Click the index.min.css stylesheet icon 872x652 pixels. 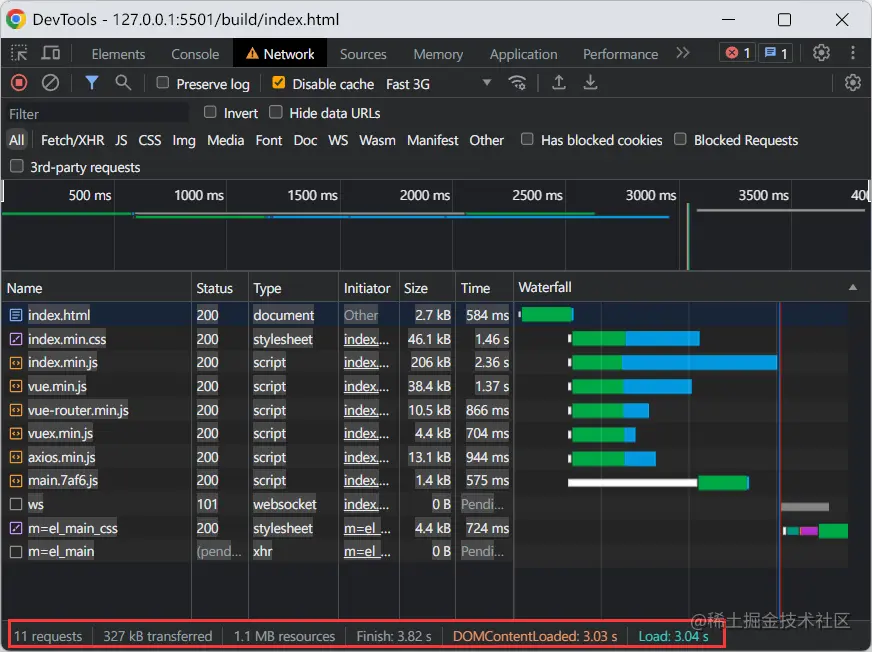(x=16, y=339)
